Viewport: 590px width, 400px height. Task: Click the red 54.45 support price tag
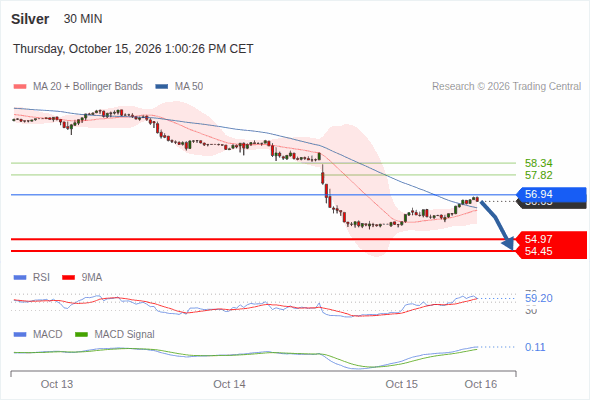551,251
